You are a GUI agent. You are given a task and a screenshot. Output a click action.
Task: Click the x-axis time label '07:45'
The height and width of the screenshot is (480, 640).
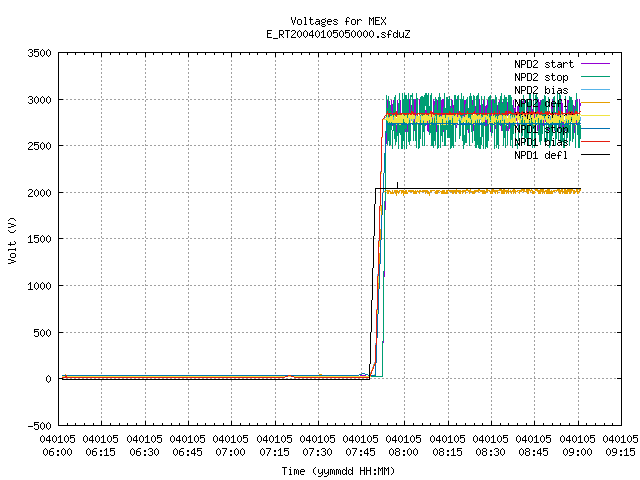tap(360, 453)
